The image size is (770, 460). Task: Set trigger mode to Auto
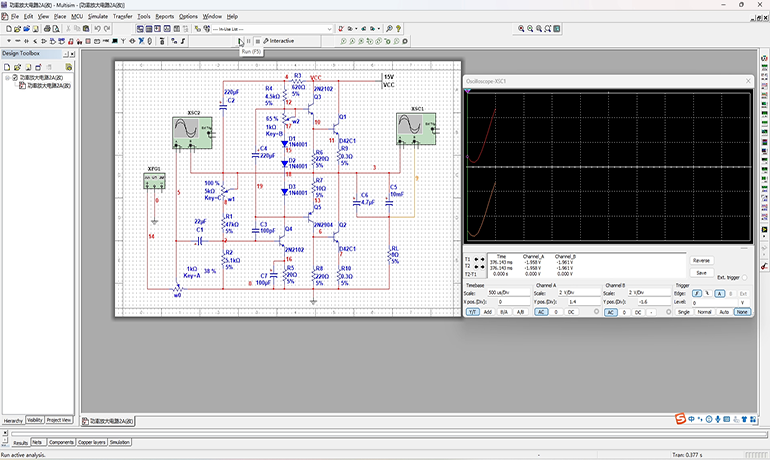tap(724, 312)
